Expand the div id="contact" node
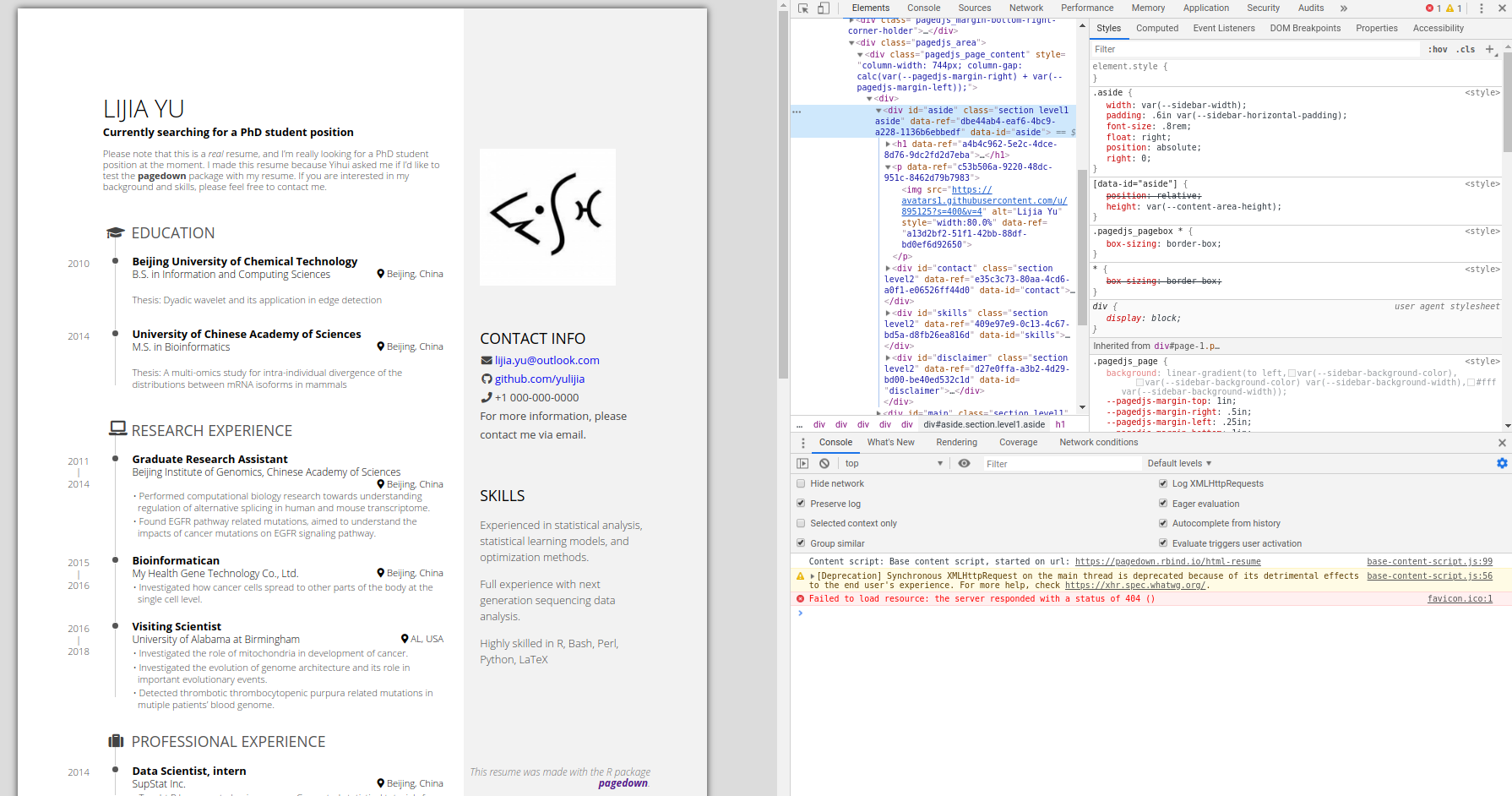Image resolution: width=1512 pixels, height=796 pixels. [x=888, y=269]
